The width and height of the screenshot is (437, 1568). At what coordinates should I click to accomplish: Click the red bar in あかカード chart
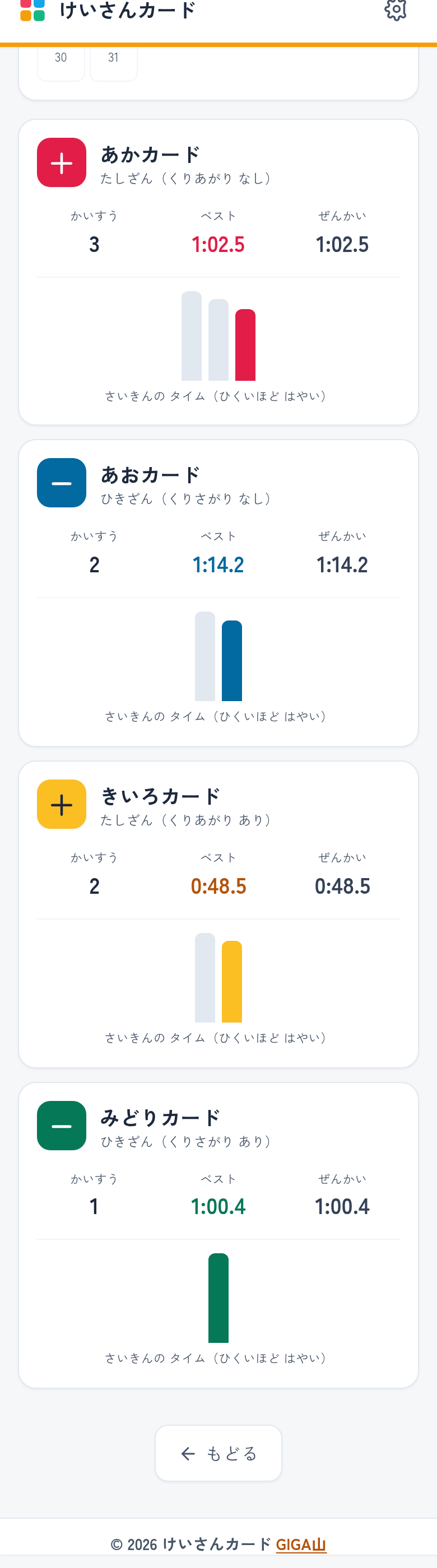click(245, 344)
